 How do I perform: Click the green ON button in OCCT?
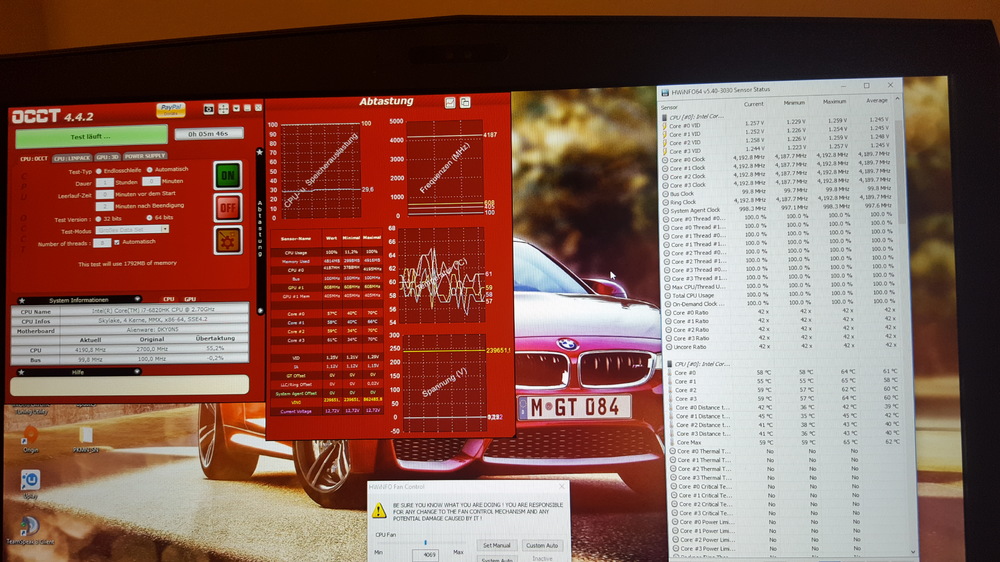[x=228, y=175]
